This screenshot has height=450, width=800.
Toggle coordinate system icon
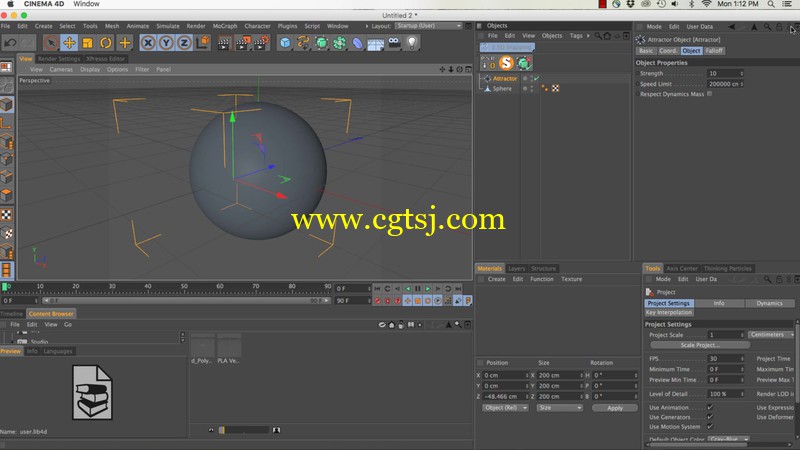pyautogui.click(x=203, y=43)
